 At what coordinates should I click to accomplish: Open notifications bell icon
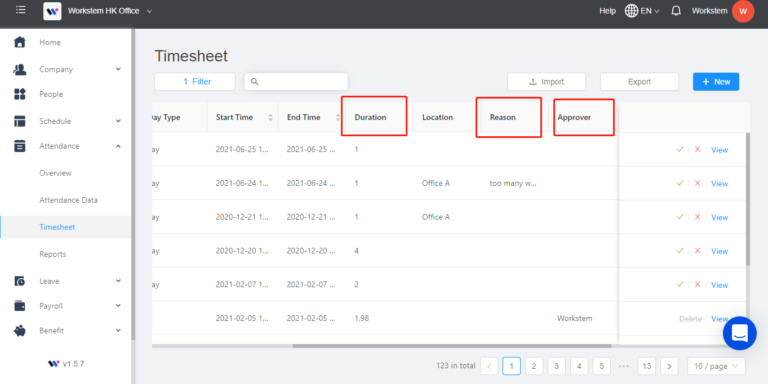click(676, 11)
